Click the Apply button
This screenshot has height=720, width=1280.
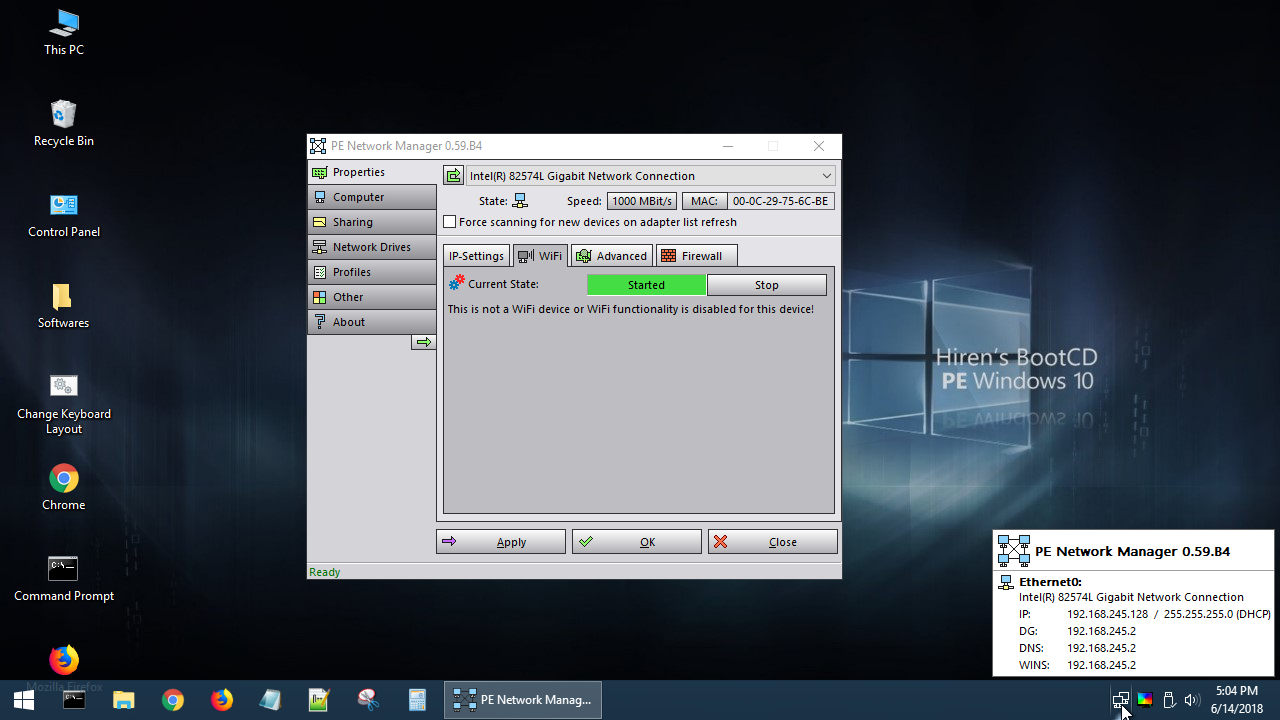pos(501,542)
